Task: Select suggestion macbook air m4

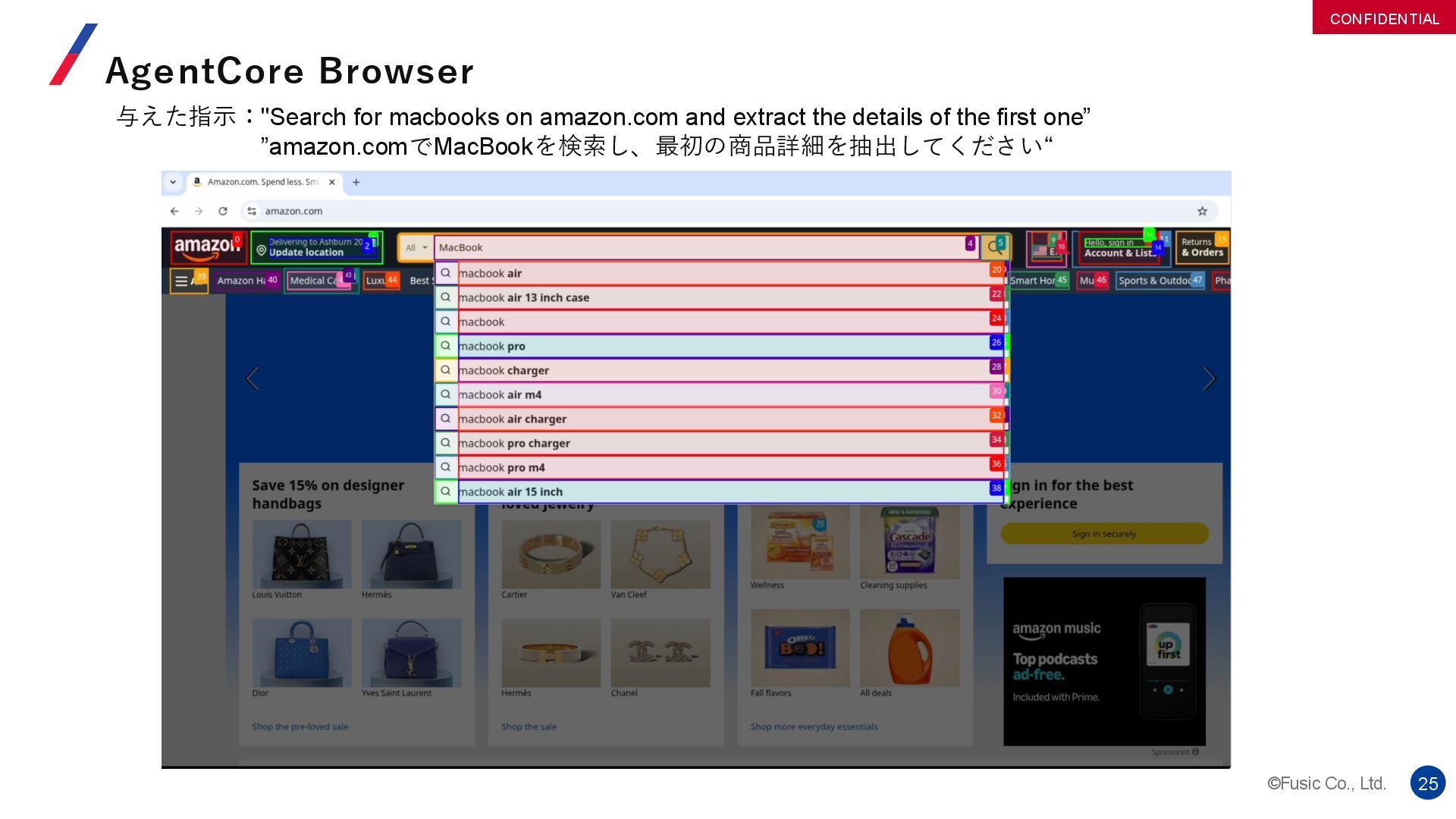Action: [x=721, y=395]
